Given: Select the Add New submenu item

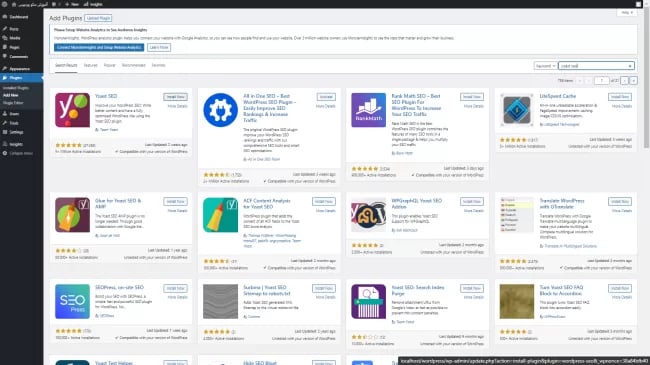Looking at the screenshot, I should [x=11, y=95].
